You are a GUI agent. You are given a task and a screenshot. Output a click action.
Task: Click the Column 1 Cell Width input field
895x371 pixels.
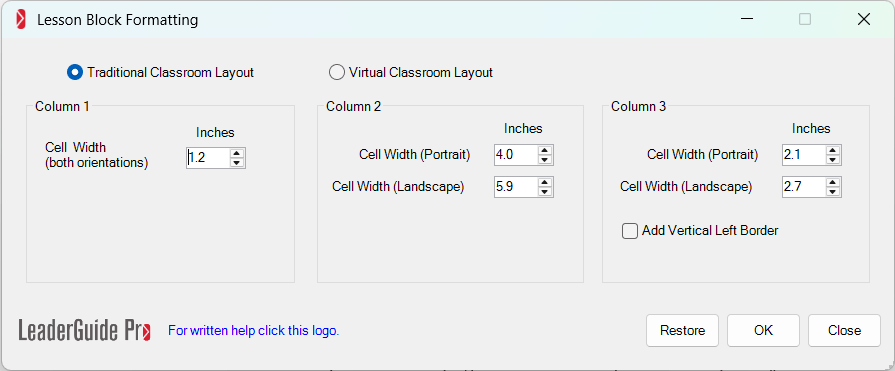coord(208,158)
